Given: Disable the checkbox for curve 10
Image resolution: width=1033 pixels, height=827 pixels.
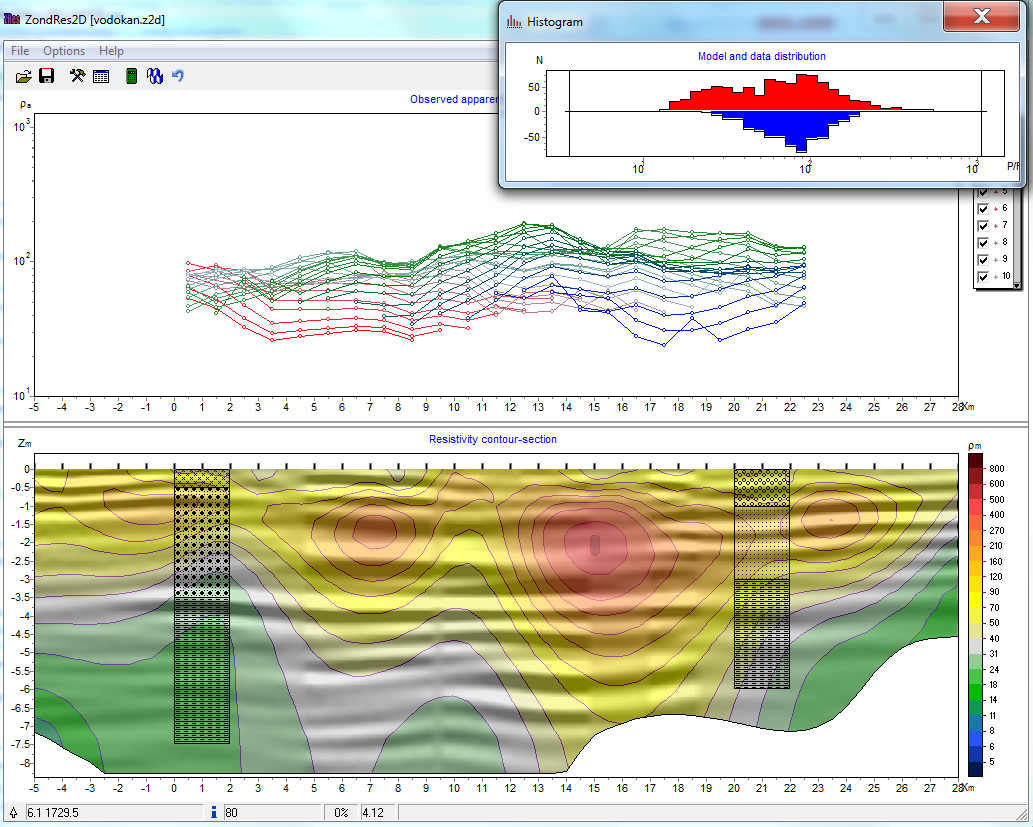Looking at the screenshot, I should [x=983, y=276].
